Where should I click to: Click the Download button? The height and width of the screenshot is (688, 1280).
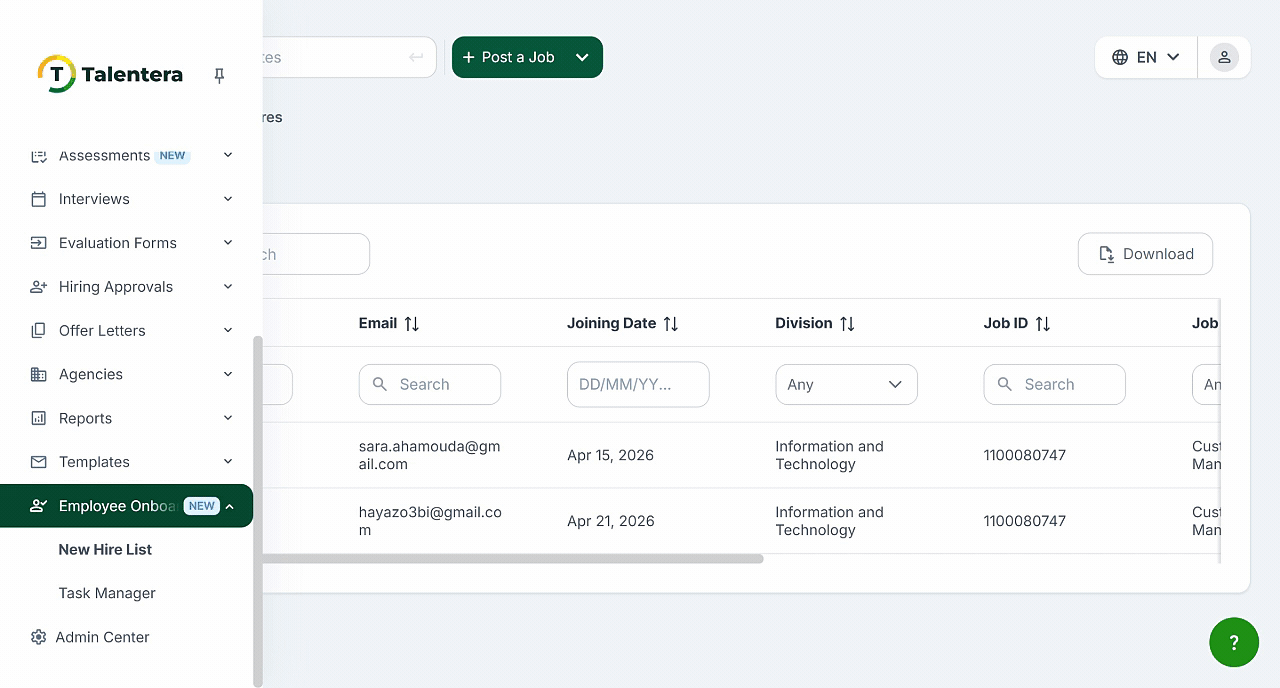click(1145, 254)
